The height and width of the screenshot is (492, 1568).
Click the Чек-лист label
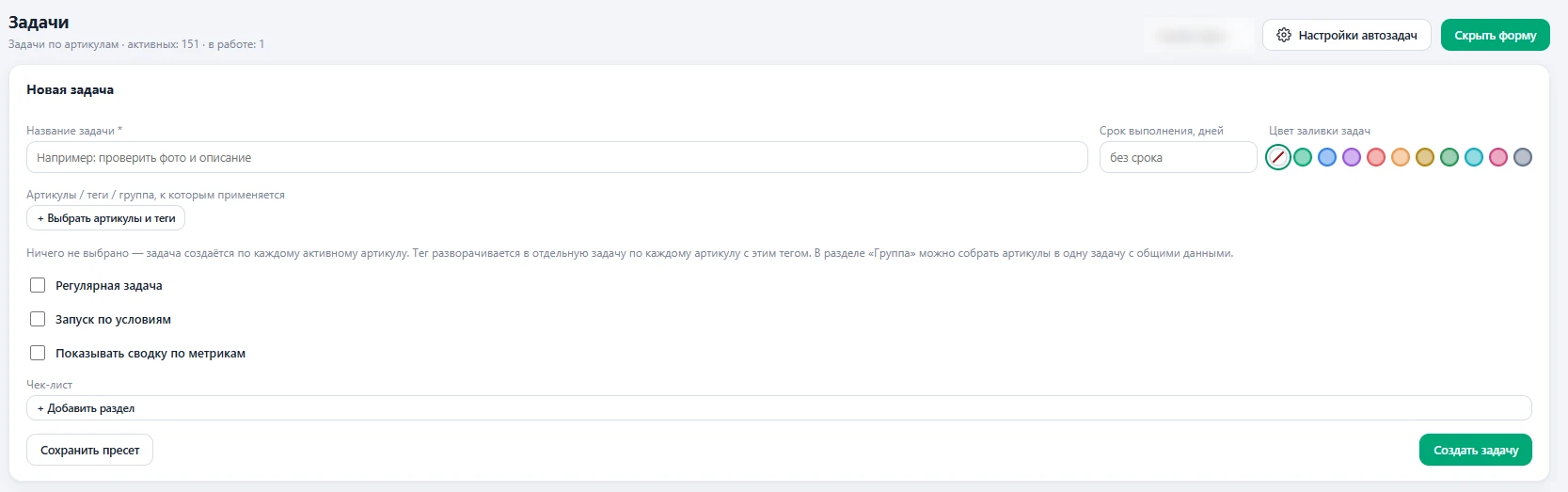[x=50, y=385]
